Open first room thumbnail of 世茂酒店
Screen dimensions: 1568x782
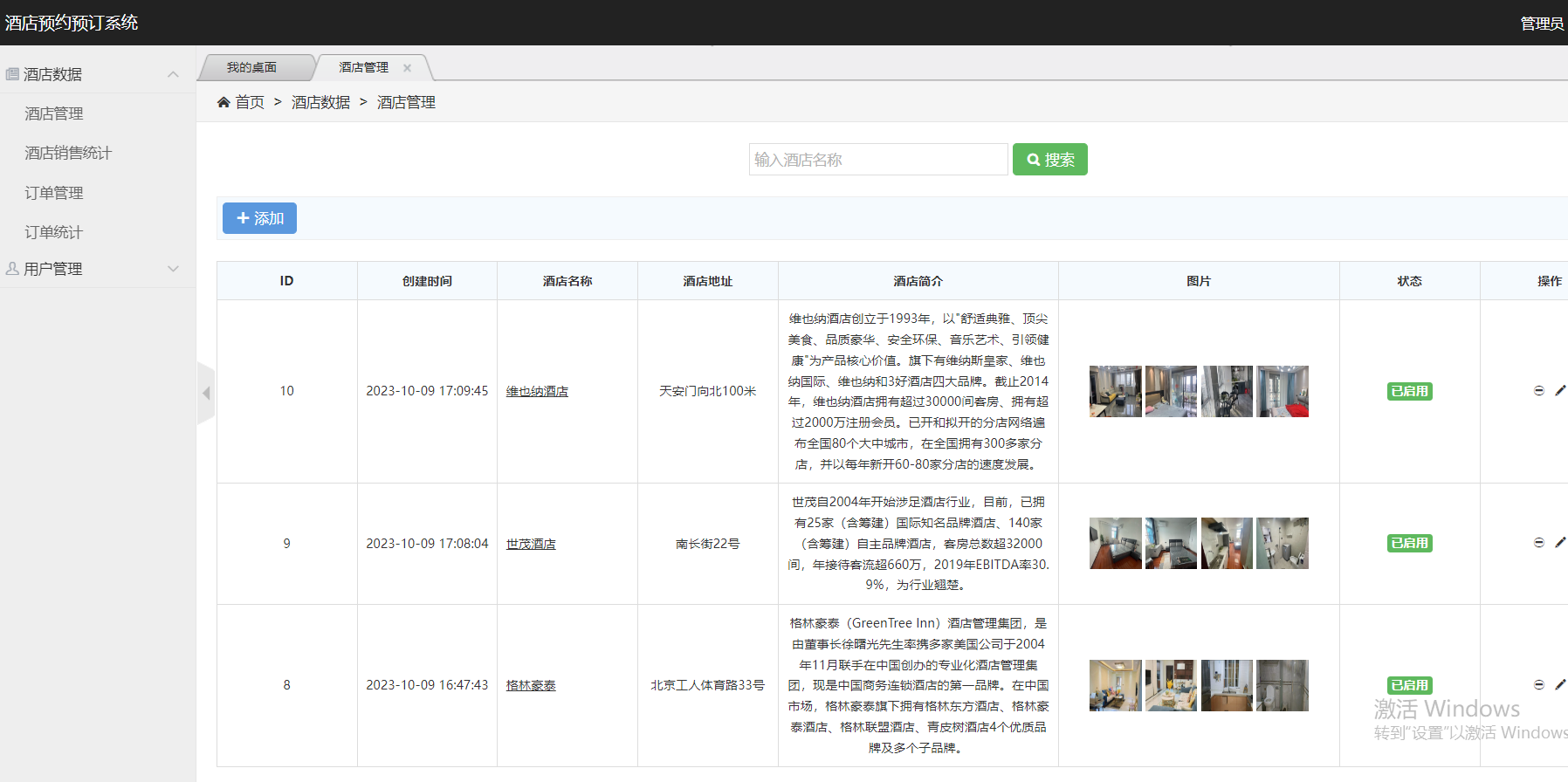pos(1115,543)
